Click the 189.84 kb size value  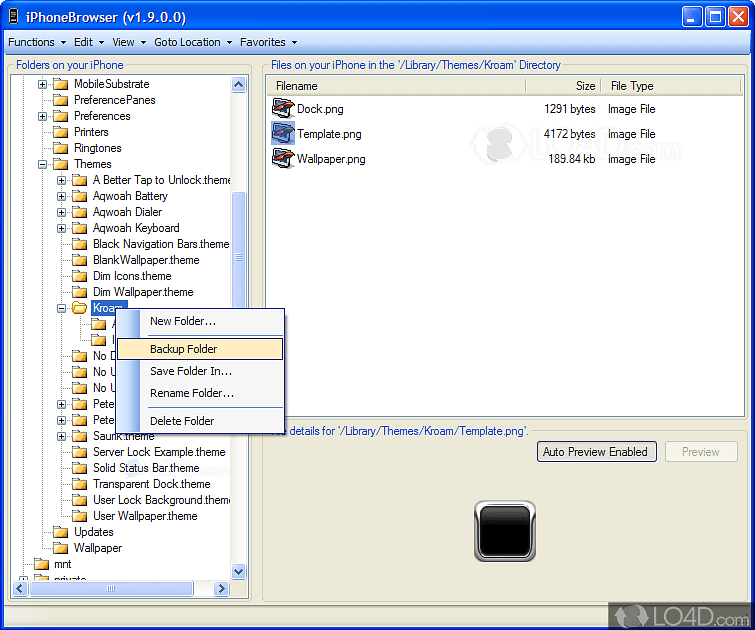point(572,159)
